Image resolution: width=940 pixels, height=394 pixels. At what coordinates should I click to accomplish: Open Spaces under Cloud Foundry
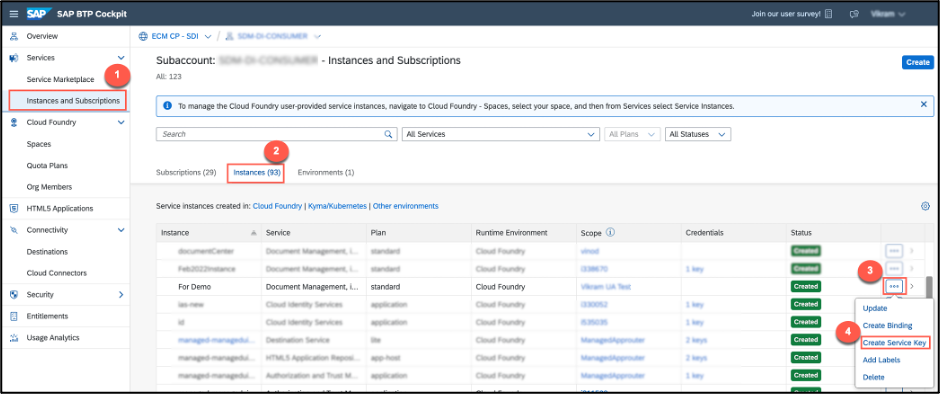[39, 144]
